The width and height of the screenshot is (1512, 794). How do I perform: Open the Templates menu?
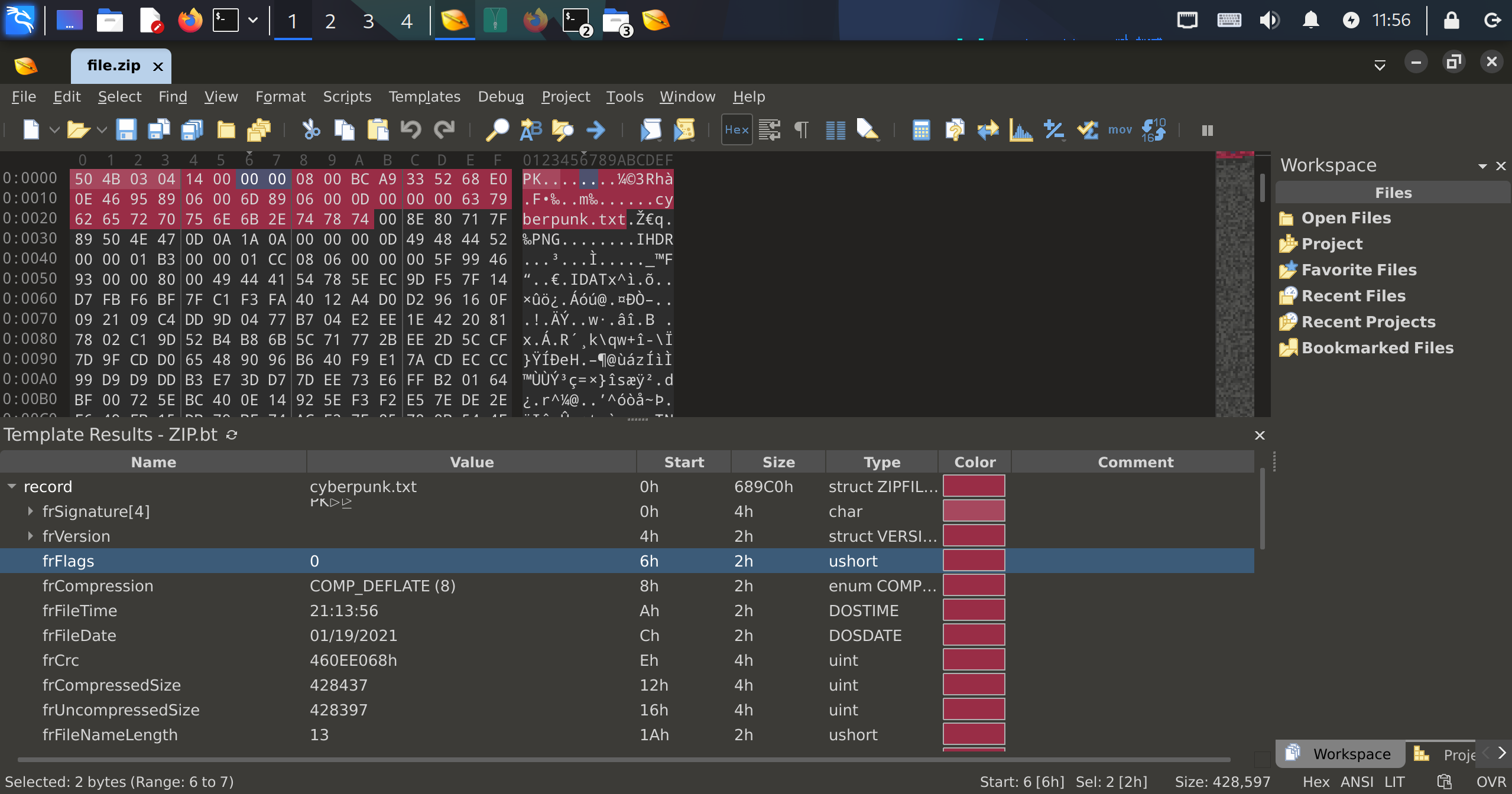click(424, 96)
